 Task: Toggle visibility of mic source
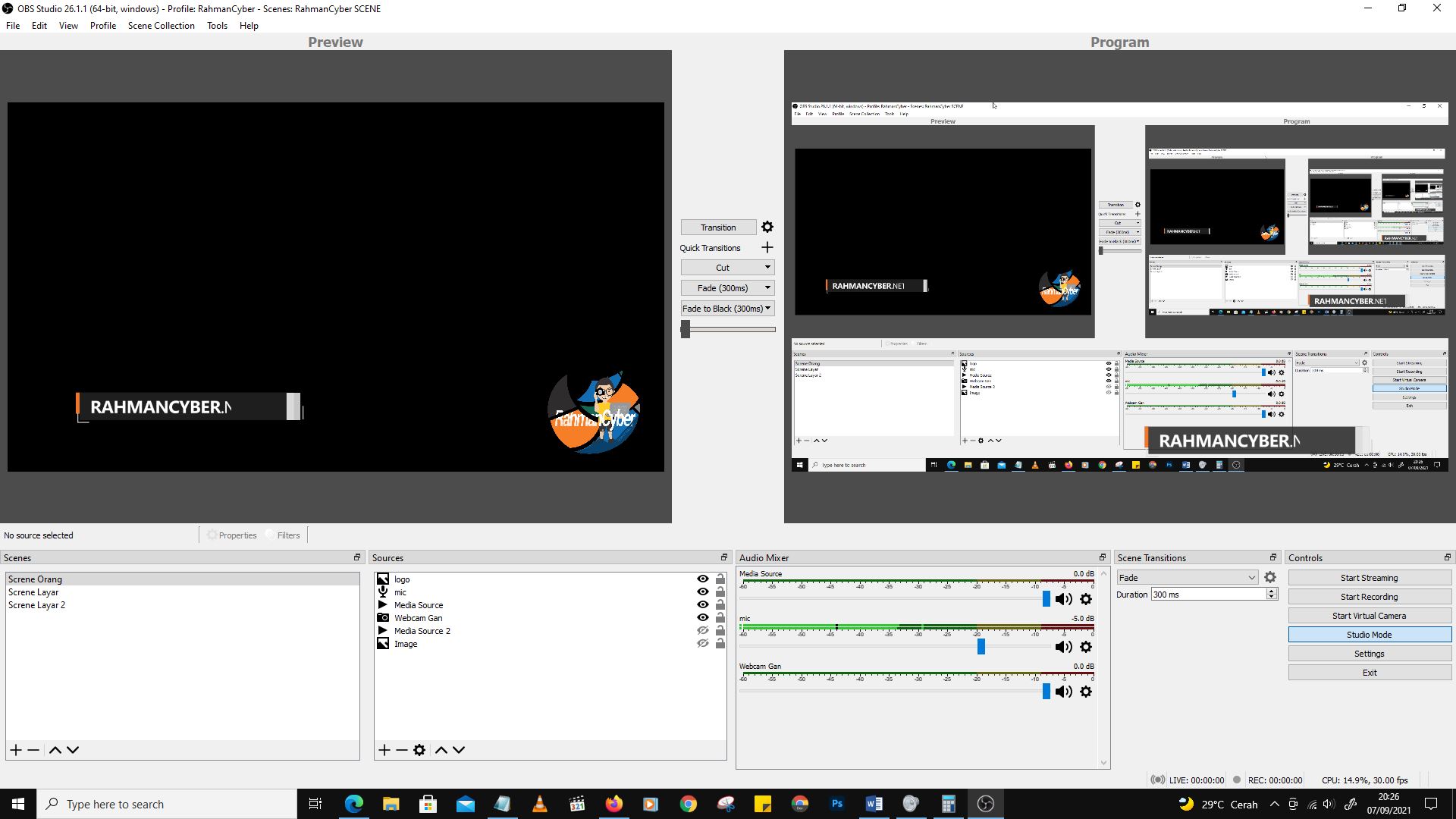(x=702, y=592)
